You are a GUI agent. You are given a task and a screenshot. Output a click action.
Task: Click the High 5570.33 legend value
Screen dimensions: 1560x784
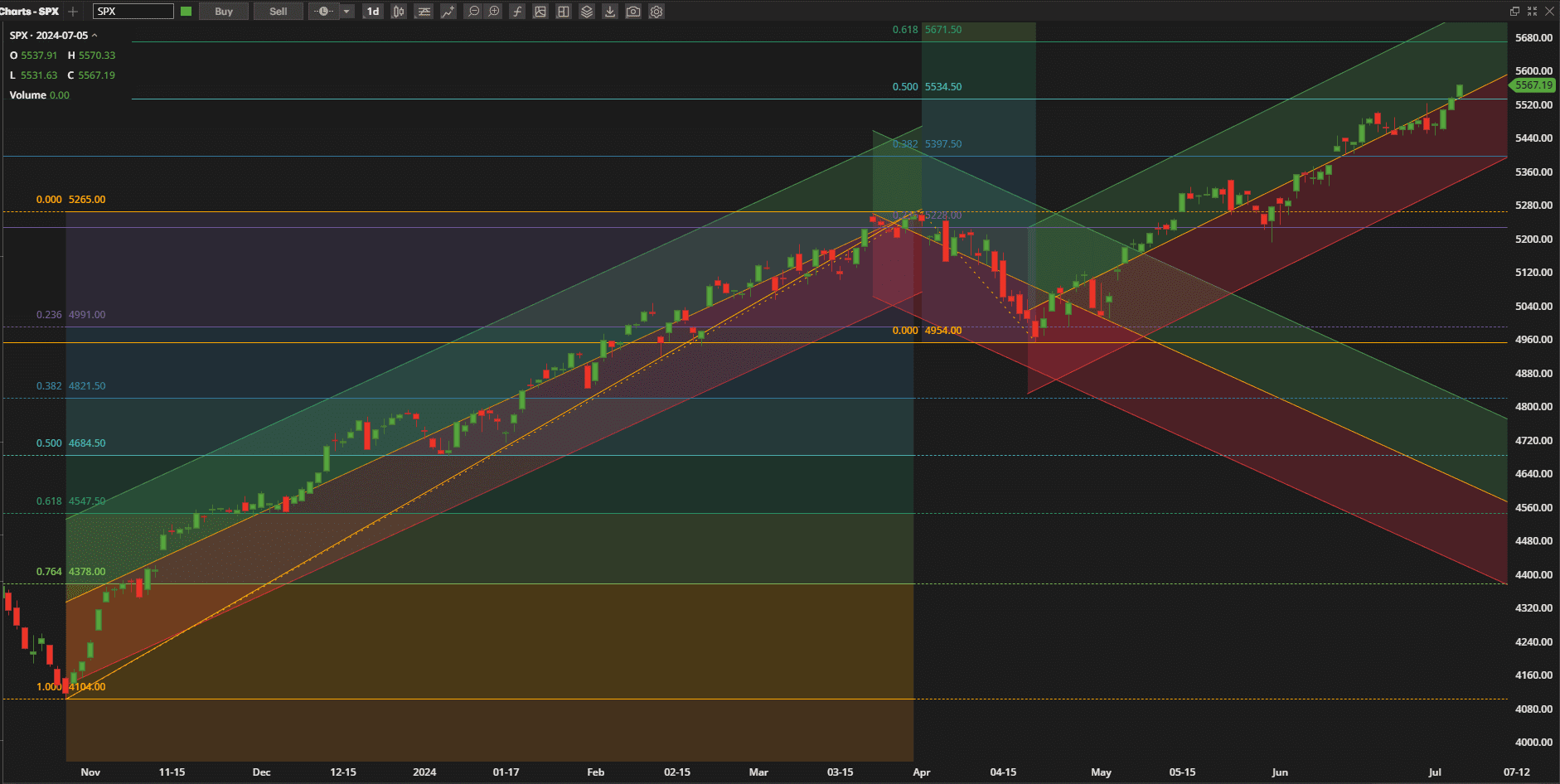97,56
